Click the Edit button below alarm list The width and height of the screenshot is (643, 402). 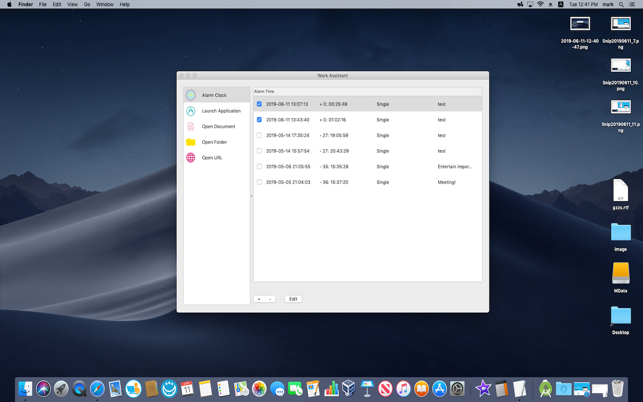293,299
